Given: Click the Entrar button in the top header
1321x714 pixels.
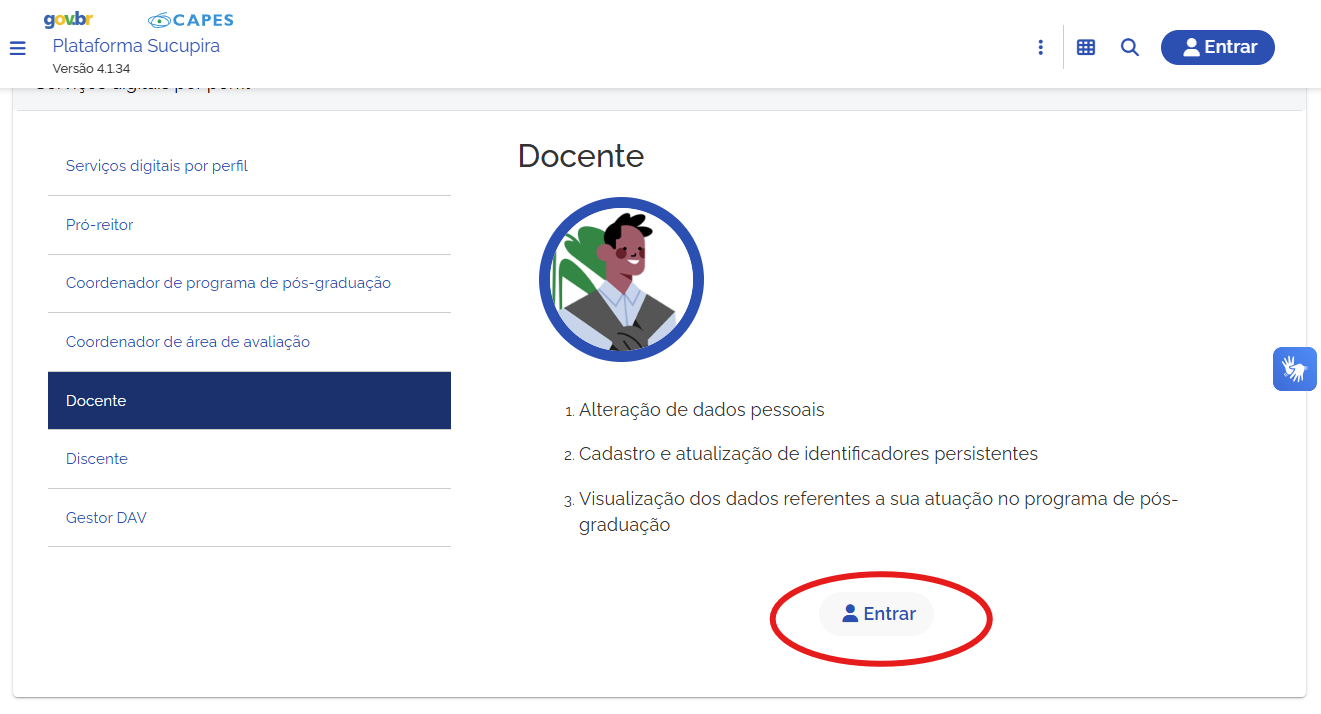Looking at the screenshot, I should point(1217,47).
